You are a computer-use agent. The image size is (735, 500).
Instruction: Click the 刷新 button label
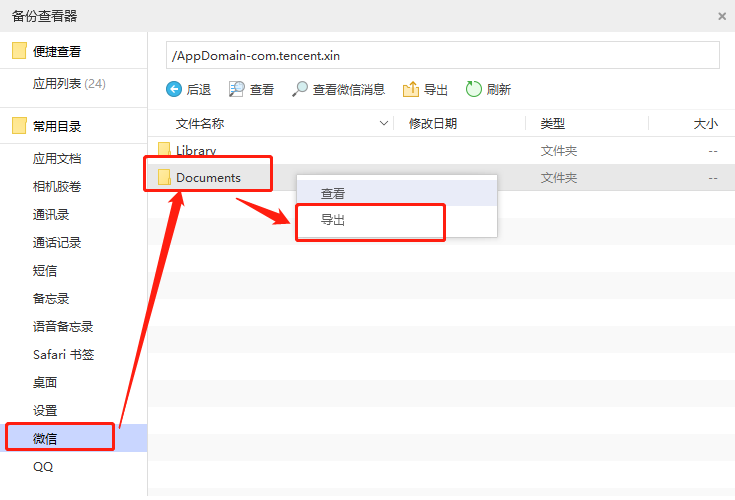[499, 90]
